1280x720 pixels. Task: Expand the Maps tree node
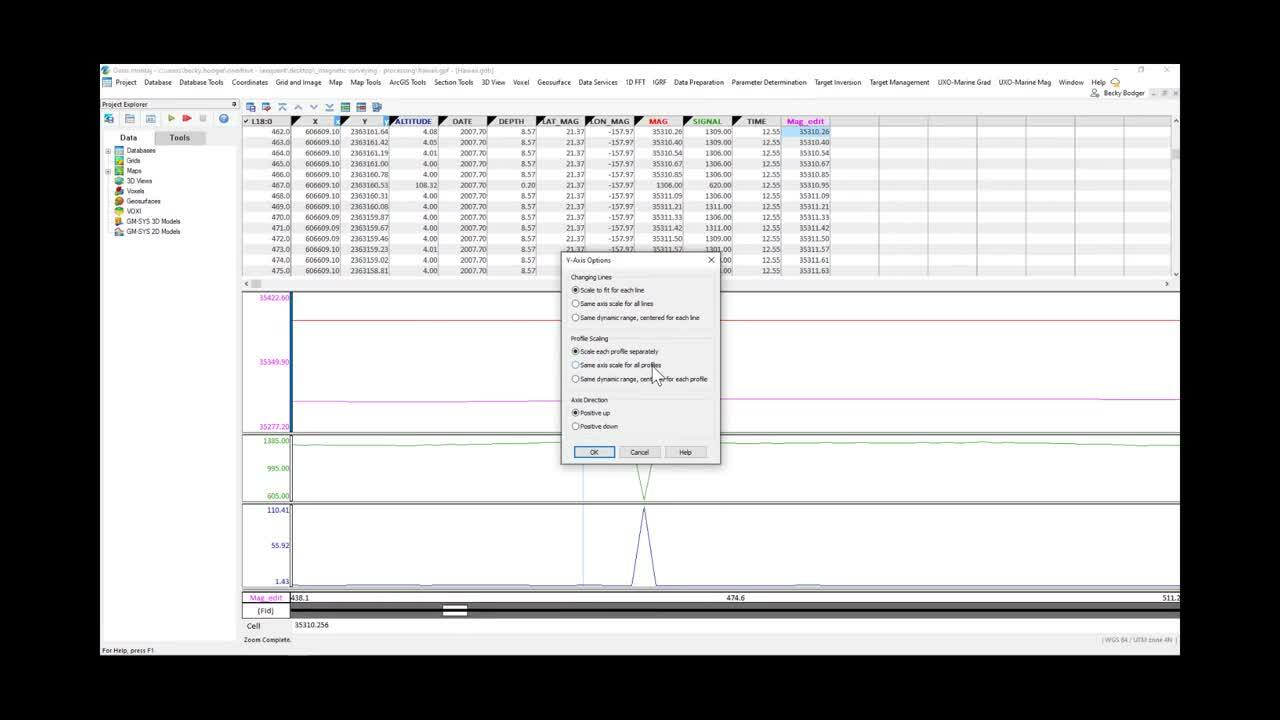(107, 171)
